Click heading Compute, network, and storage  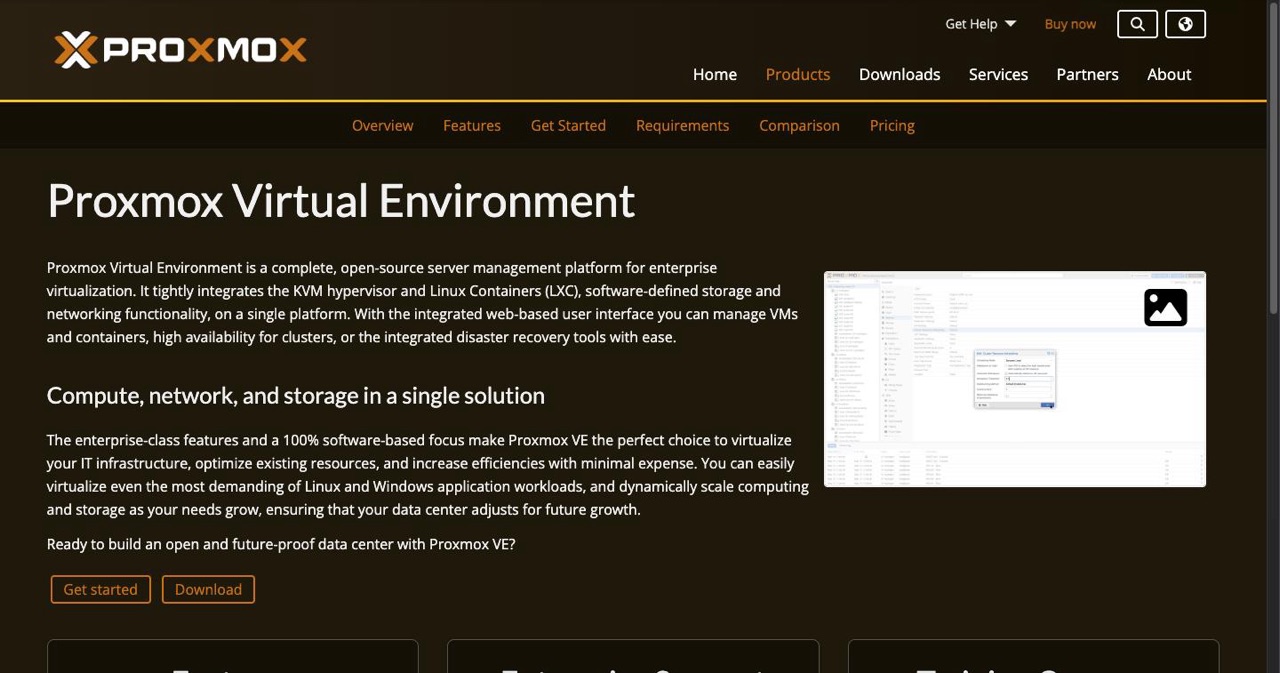tap(296, 395)
